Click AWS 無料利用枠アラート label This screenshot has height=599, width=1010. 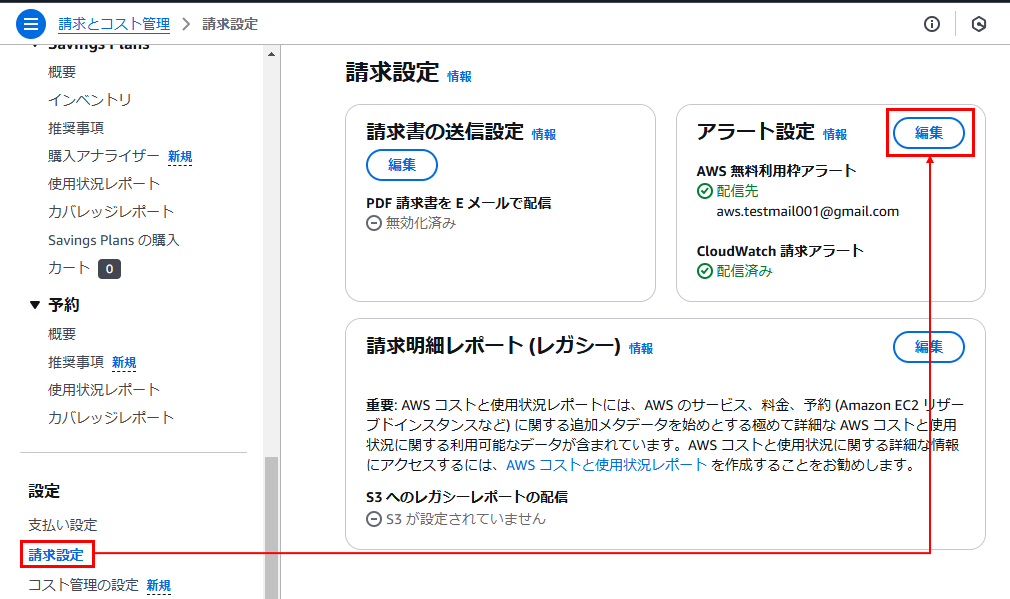(x=776, y=171)
